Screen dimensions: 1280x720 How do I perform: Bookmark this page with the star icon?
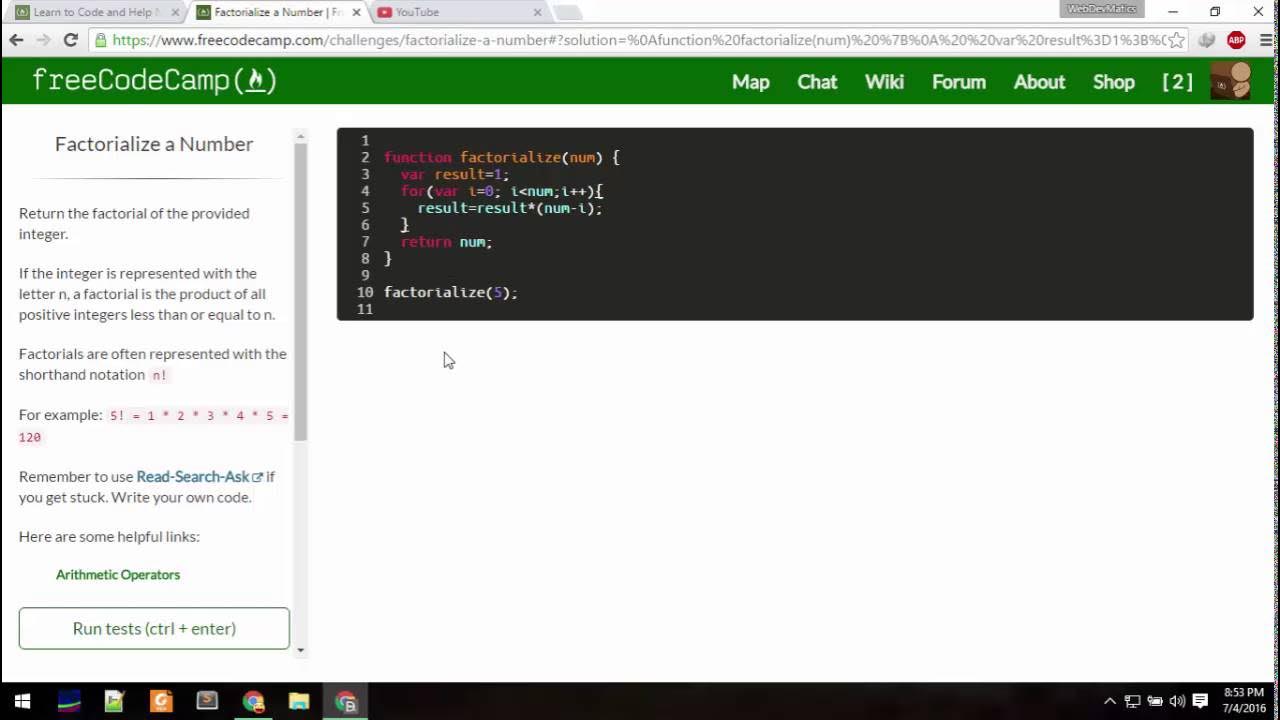pos(1176,40)
